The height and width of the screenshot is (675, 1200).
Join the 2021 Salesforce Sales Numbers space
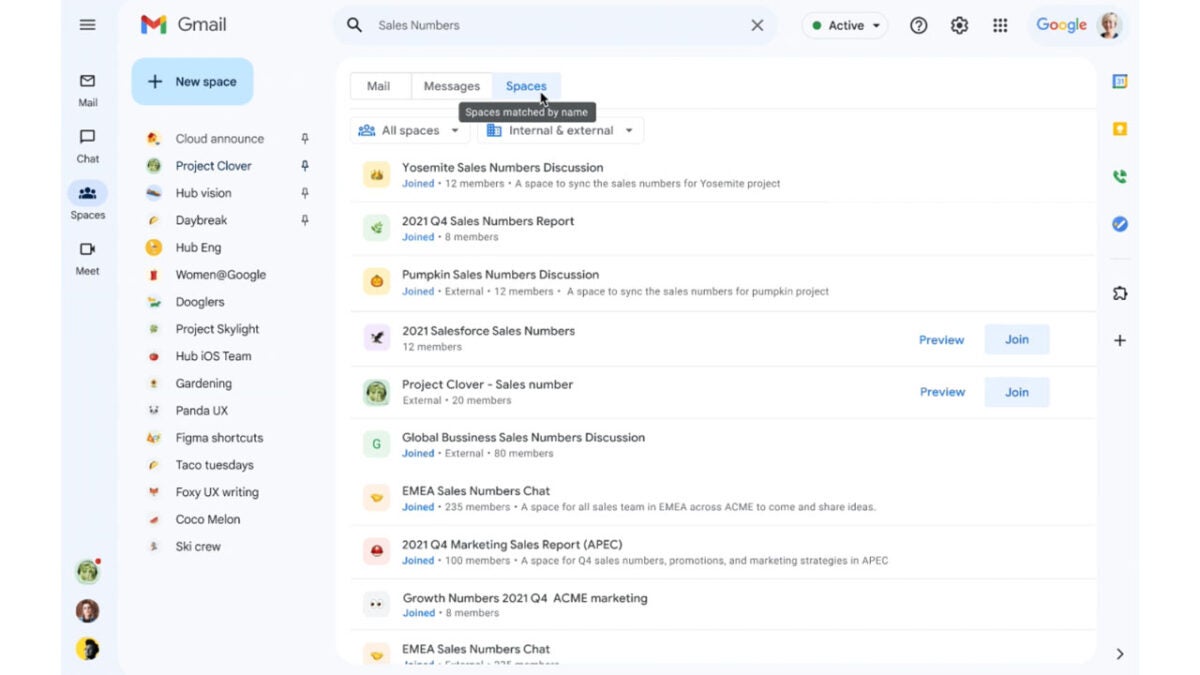point(1017,340)
